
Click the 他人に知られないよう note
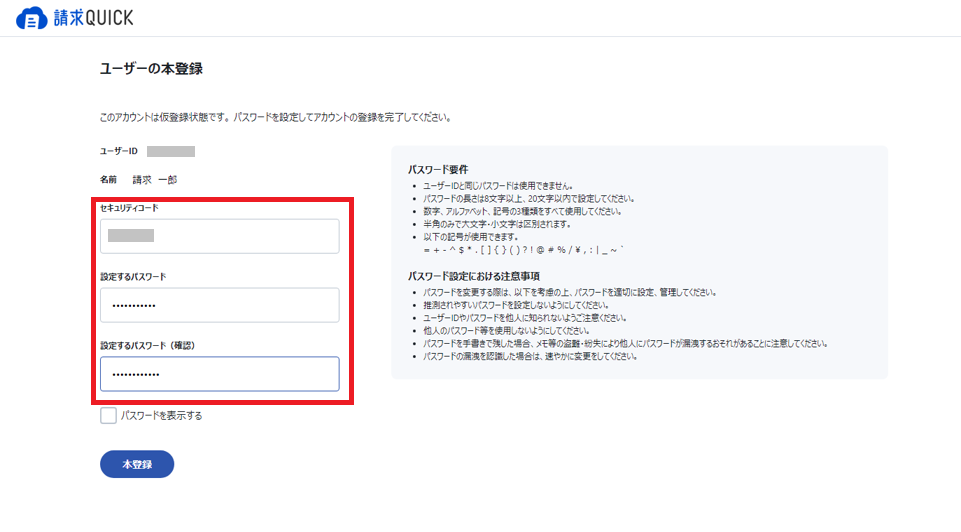pyautogui.click(x=525, y=318)
